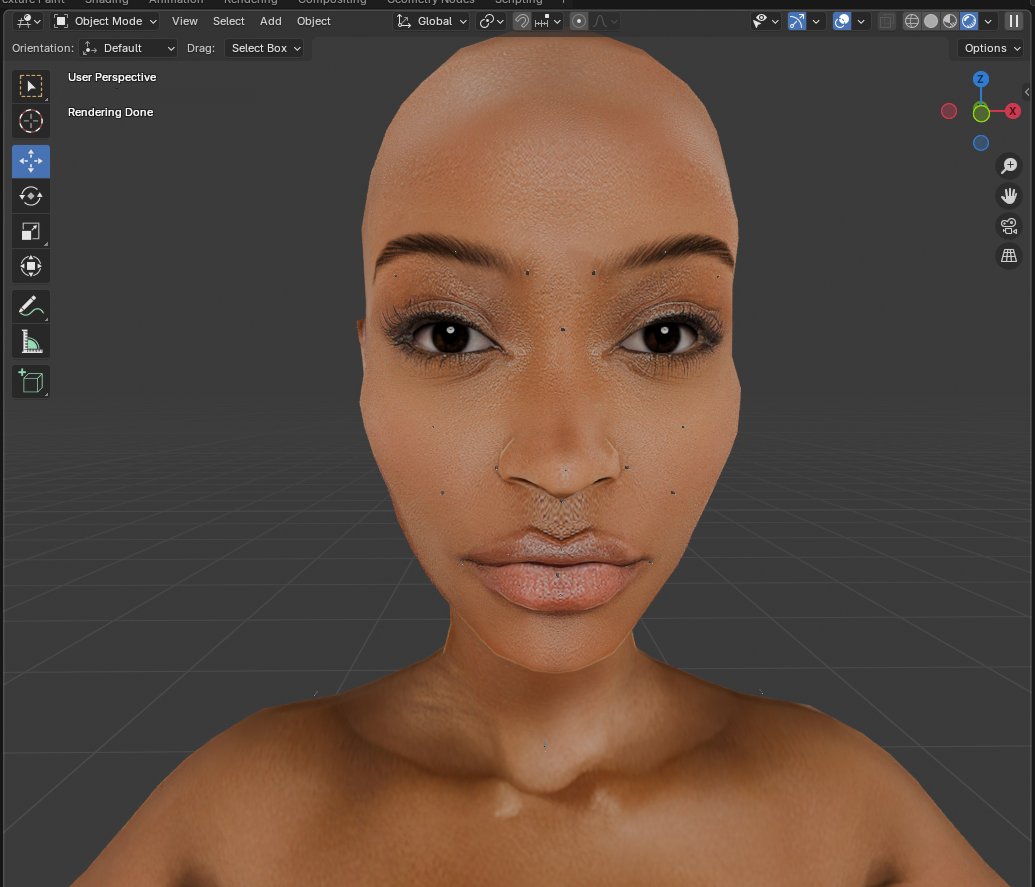Open the Add menu
The image size is (1035, 887).
tap(271, 21)
